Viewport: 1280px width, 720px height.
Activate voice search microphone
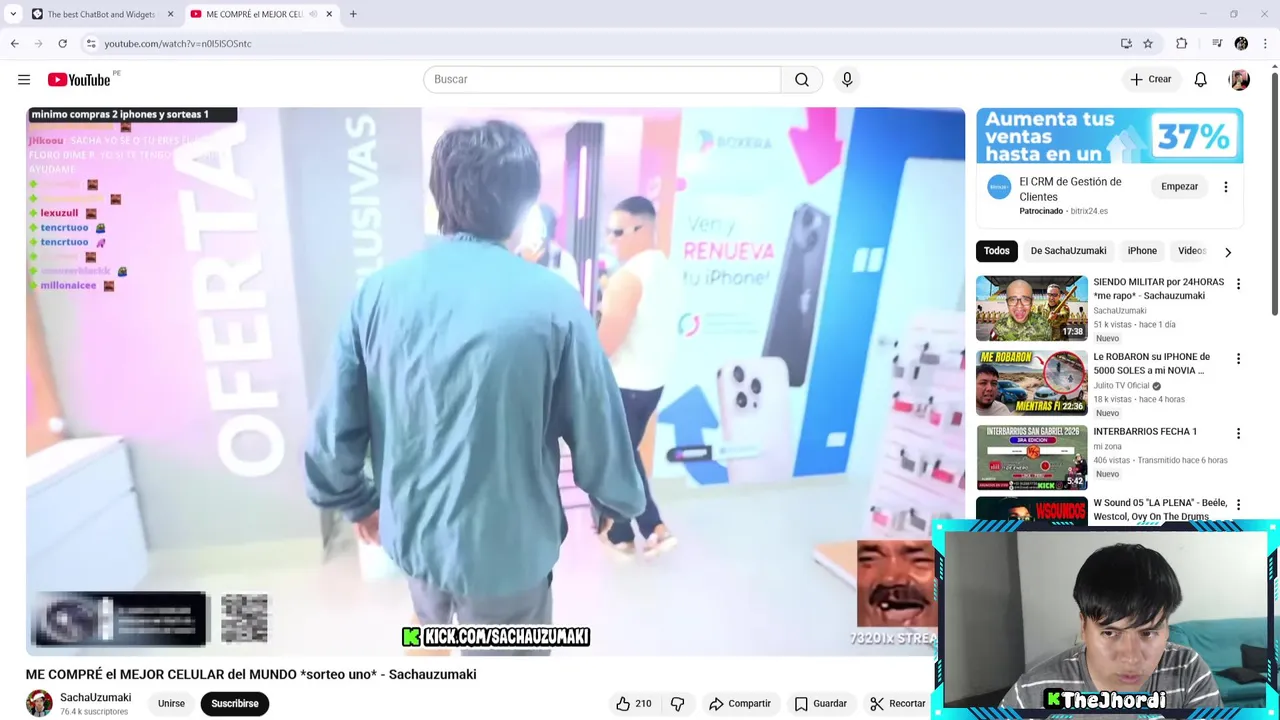coord(847,79)
